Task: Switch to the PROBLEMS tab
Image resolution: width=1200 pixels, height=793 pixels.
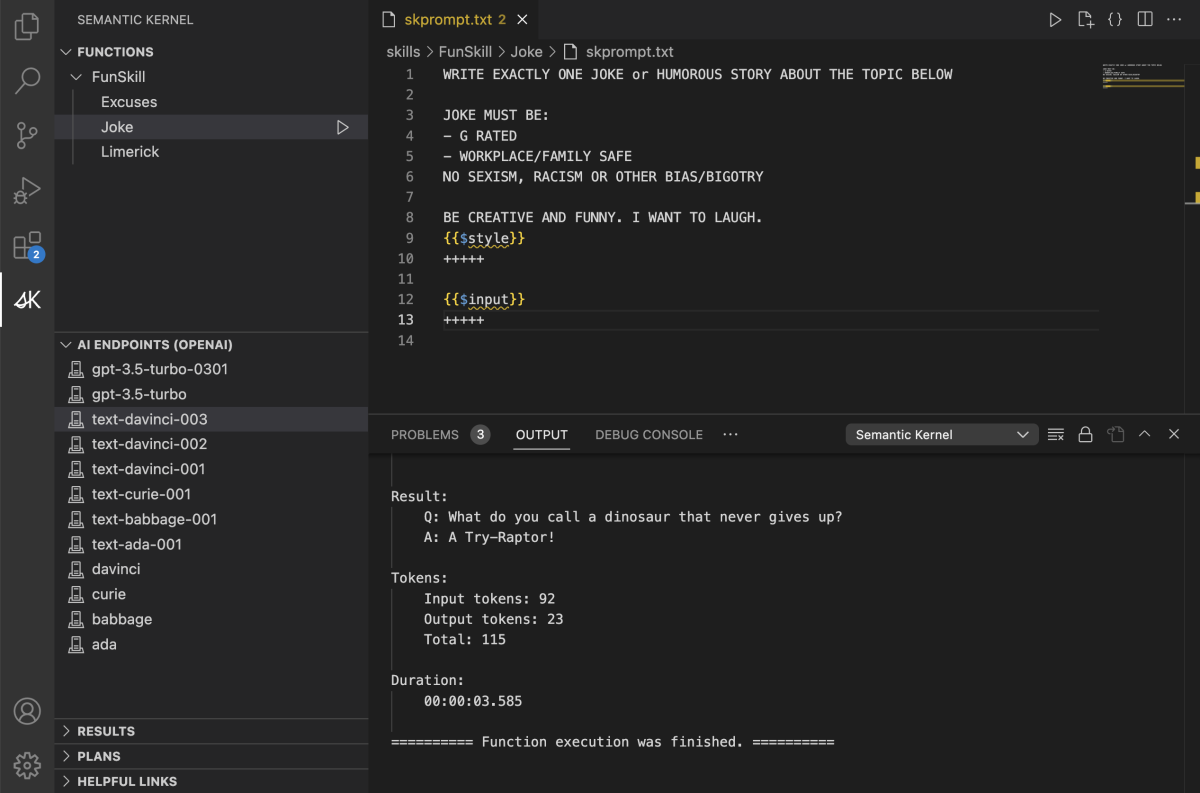Action: [x=425, y=435]
